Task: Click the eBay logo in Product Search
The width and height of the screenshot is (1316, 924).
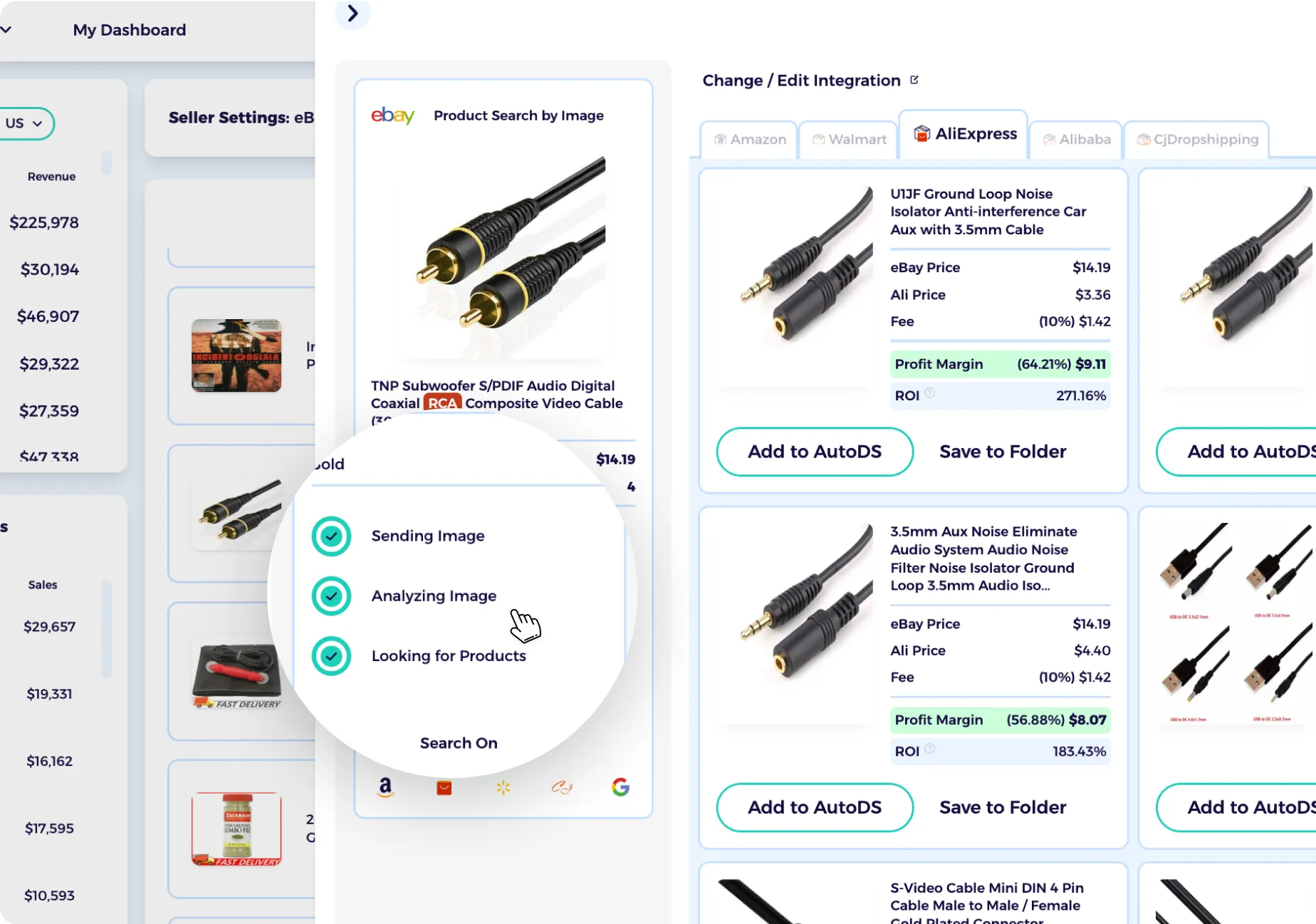Action: tap(392, 115)
